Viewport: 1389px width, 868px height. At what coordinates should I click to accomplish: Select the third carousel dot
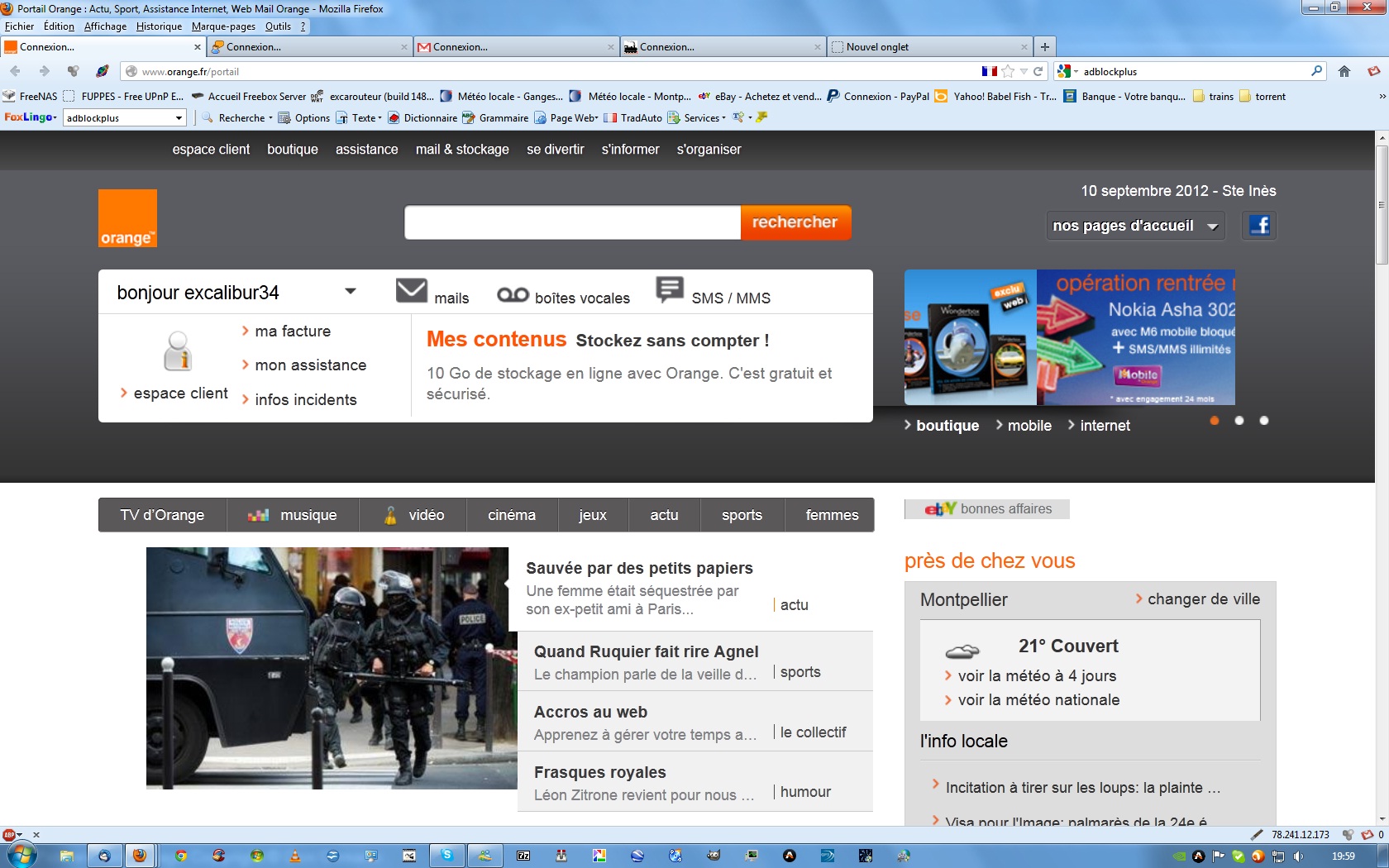tap(1264, 421)
